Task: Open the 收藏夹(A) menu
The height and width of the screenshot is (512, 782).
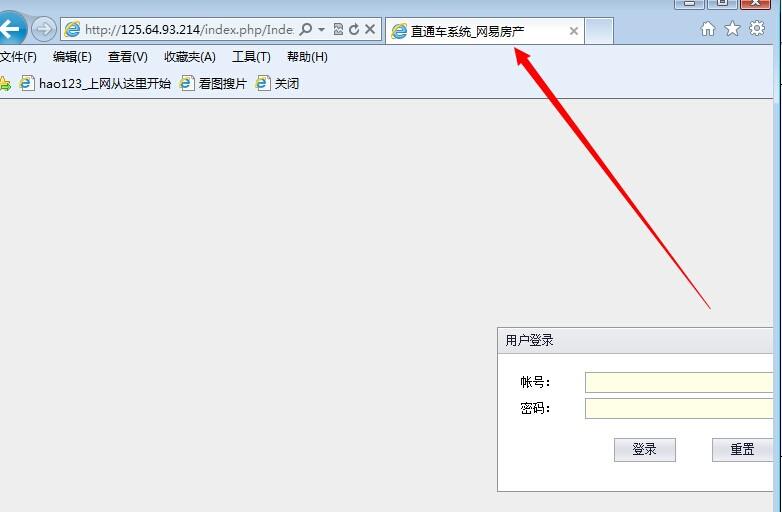Action: coord(190,57)
